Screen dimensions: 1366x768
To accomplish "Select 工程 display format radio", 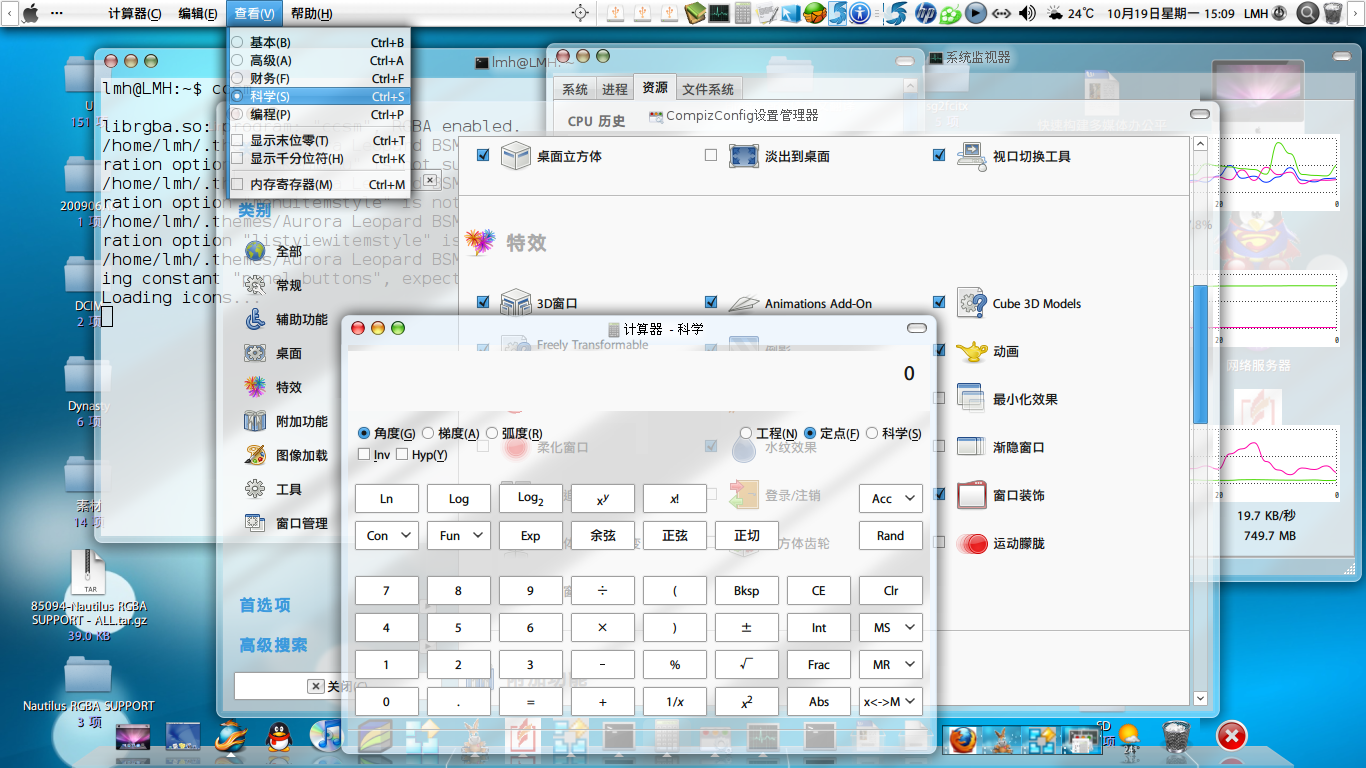I will tap(746, 433).
